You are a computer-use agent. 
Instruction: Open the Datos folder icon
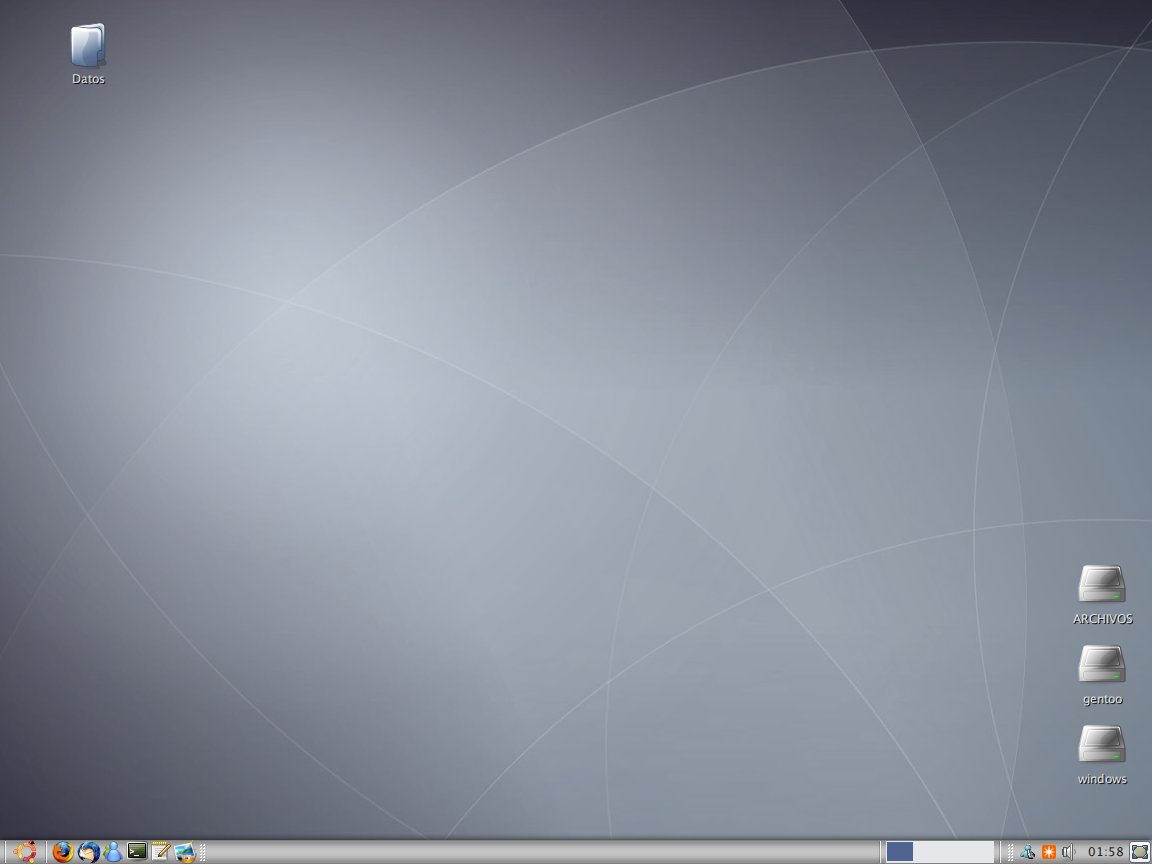click(x=88, y=46)
